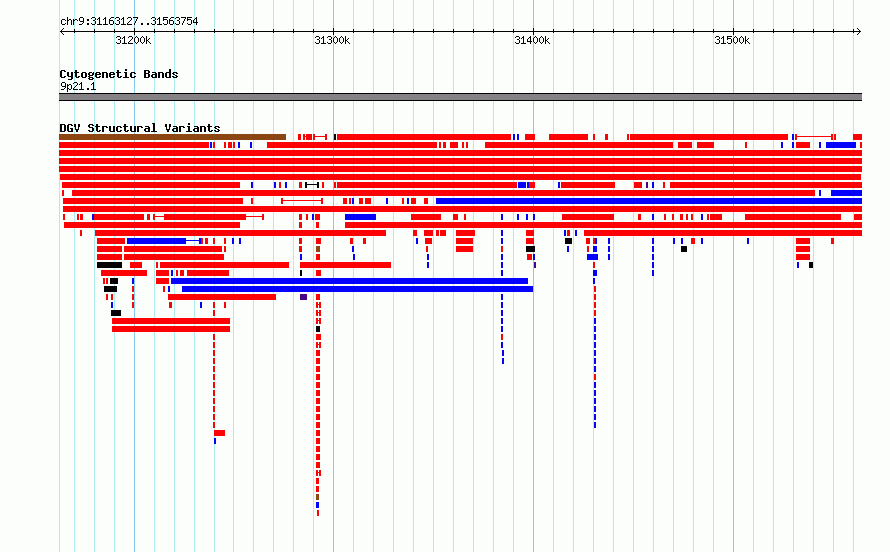Select the 31200k ruler label

(x=133, y=40)
